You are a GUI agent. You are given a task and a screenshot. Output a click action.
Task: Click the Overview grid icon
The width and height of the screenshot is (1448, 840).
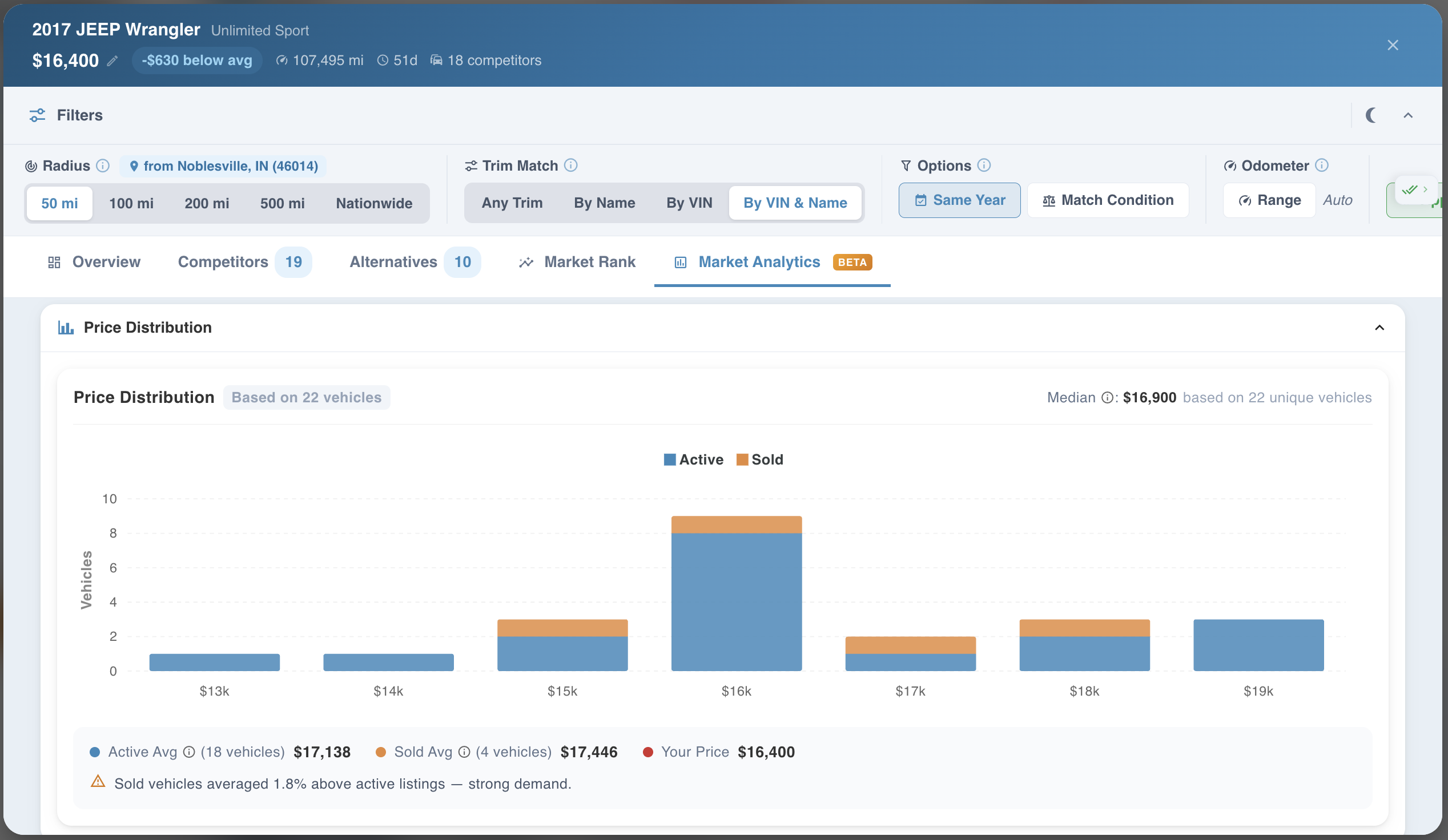54,262
